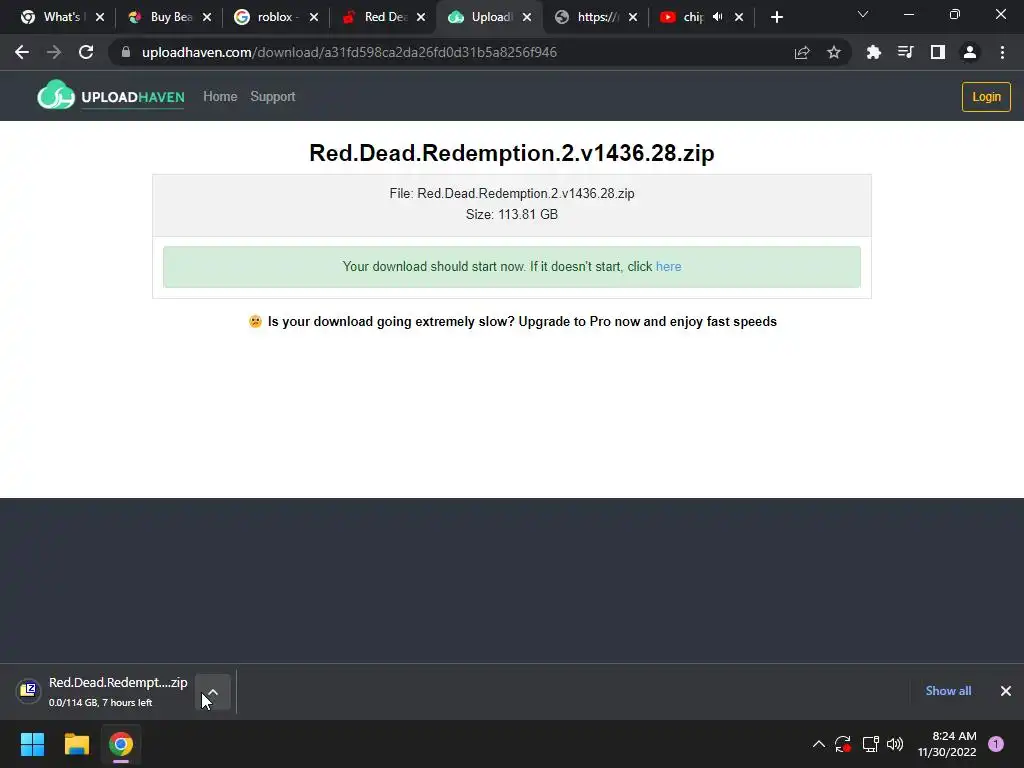
Task: Close the chip YouTube tab
Action: click(739, 17)
